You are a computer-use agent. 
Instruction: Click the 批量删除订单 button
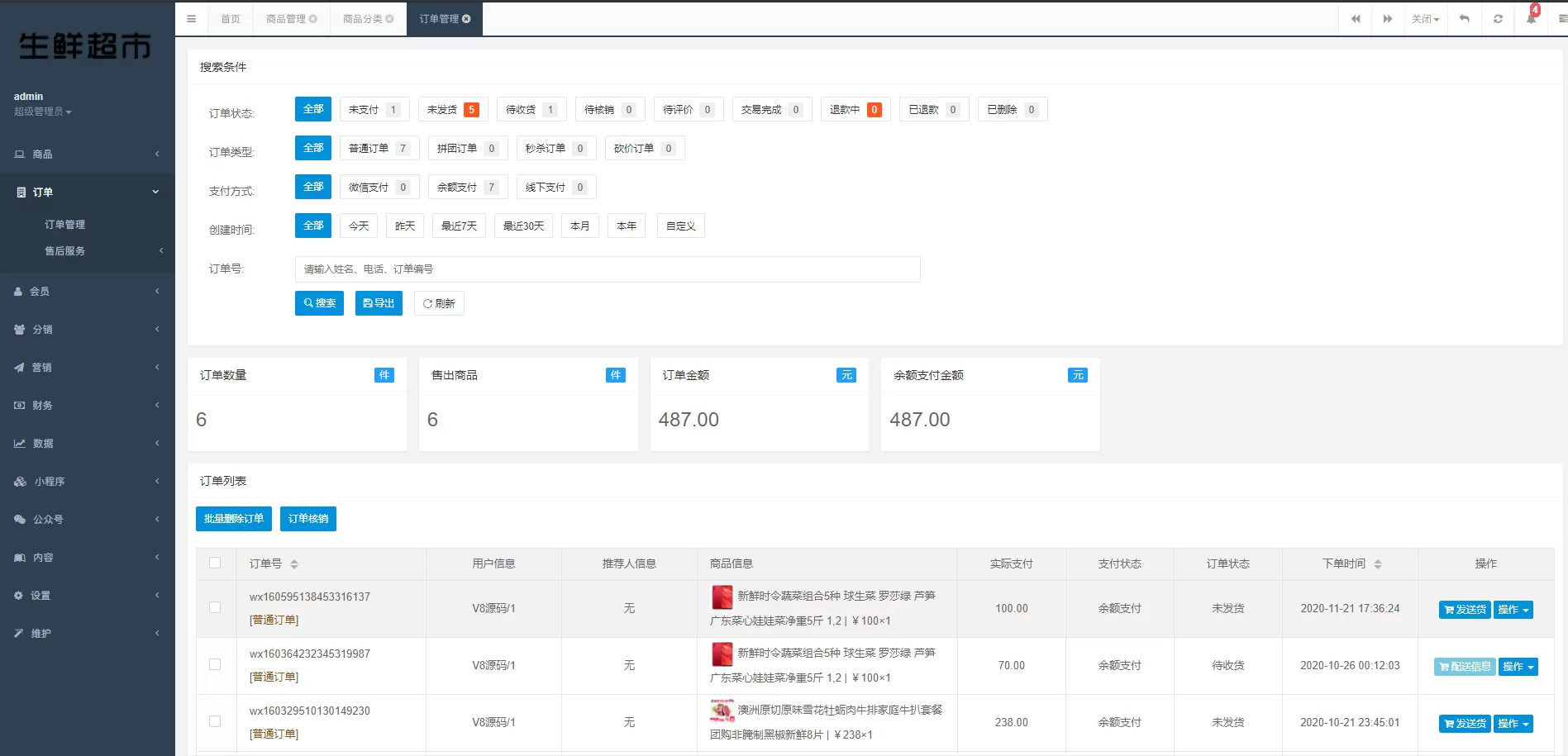233,519
